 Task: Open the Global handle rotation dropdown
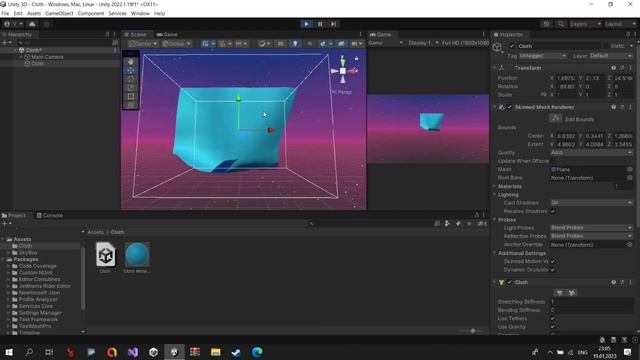pyautogui.click(x=176, y=44)
